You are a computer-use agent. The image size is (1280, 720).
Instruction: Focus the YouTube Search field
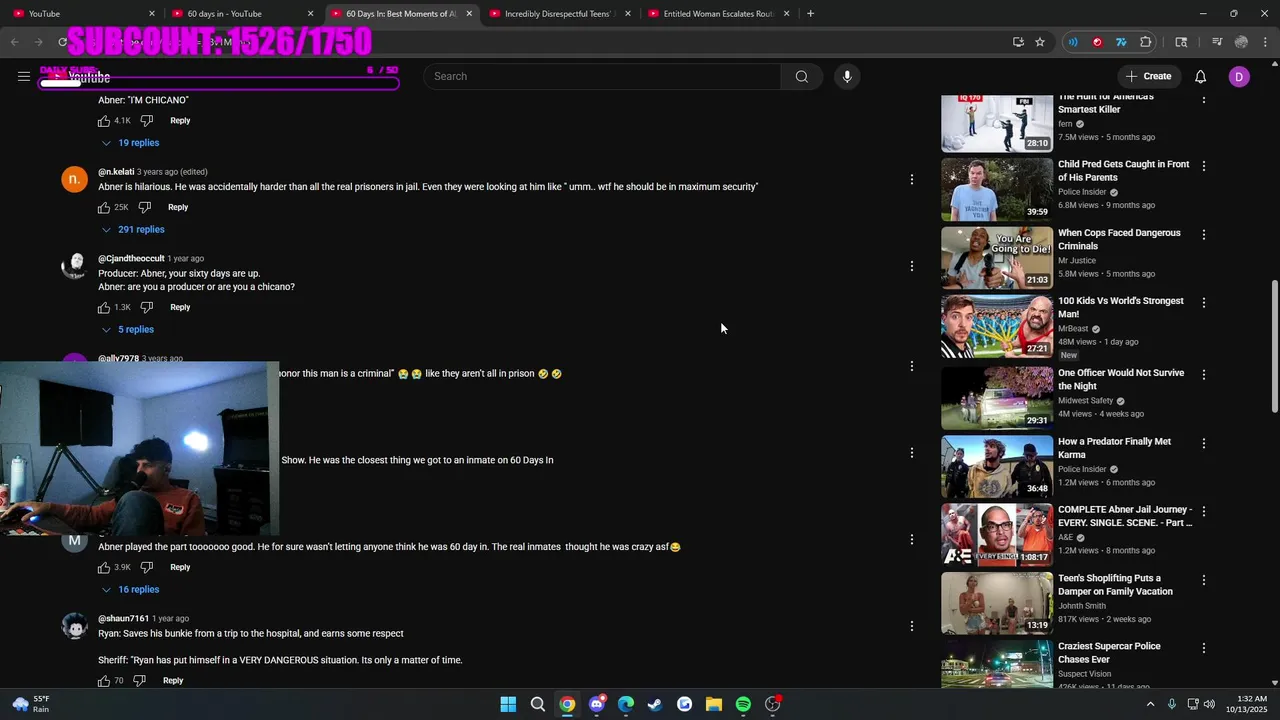pos(602,76)
